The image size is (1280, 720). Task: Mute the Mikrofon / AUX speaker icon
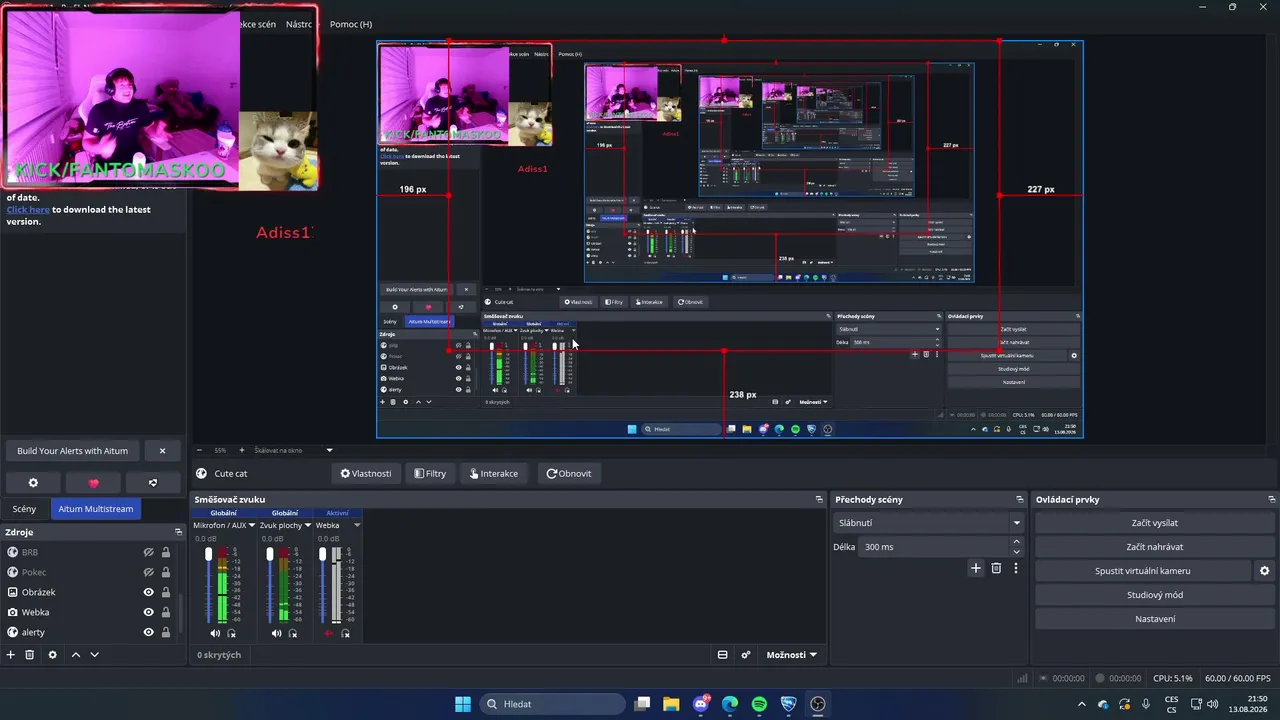(x=215, y=633)
